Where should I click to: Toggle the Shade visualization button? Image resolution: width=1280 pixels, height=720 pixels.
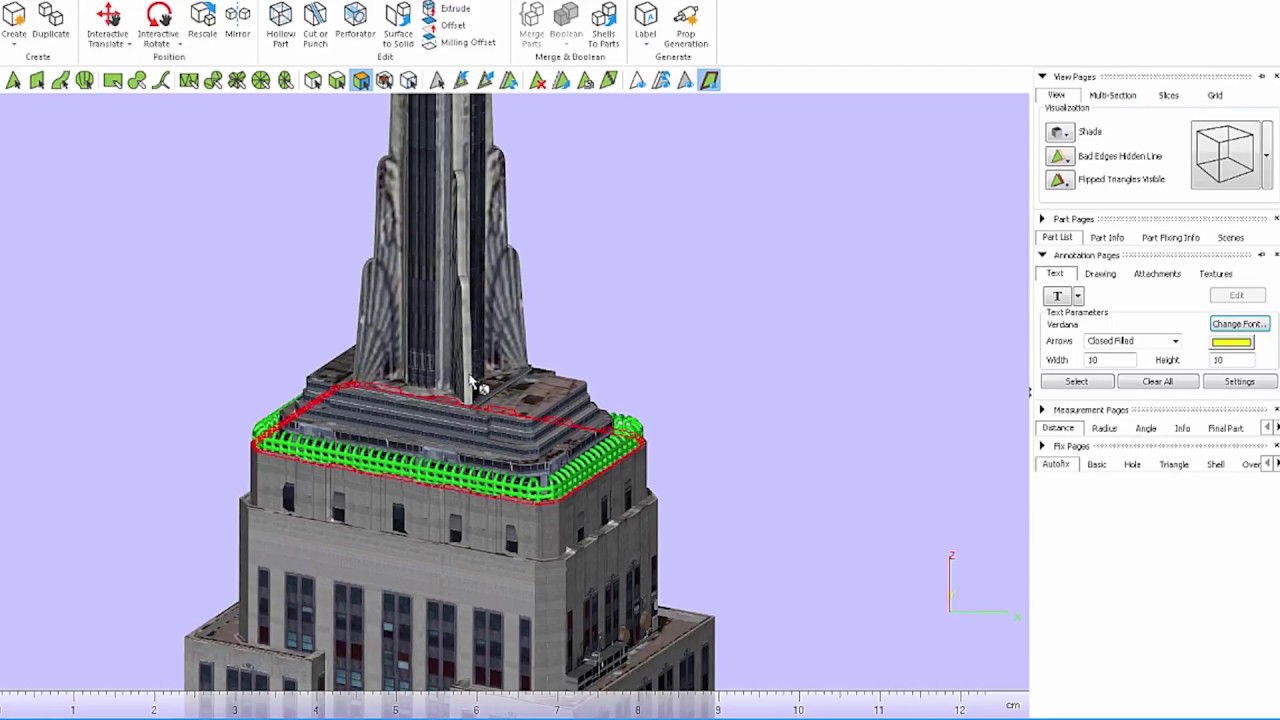coord(1060,132)
